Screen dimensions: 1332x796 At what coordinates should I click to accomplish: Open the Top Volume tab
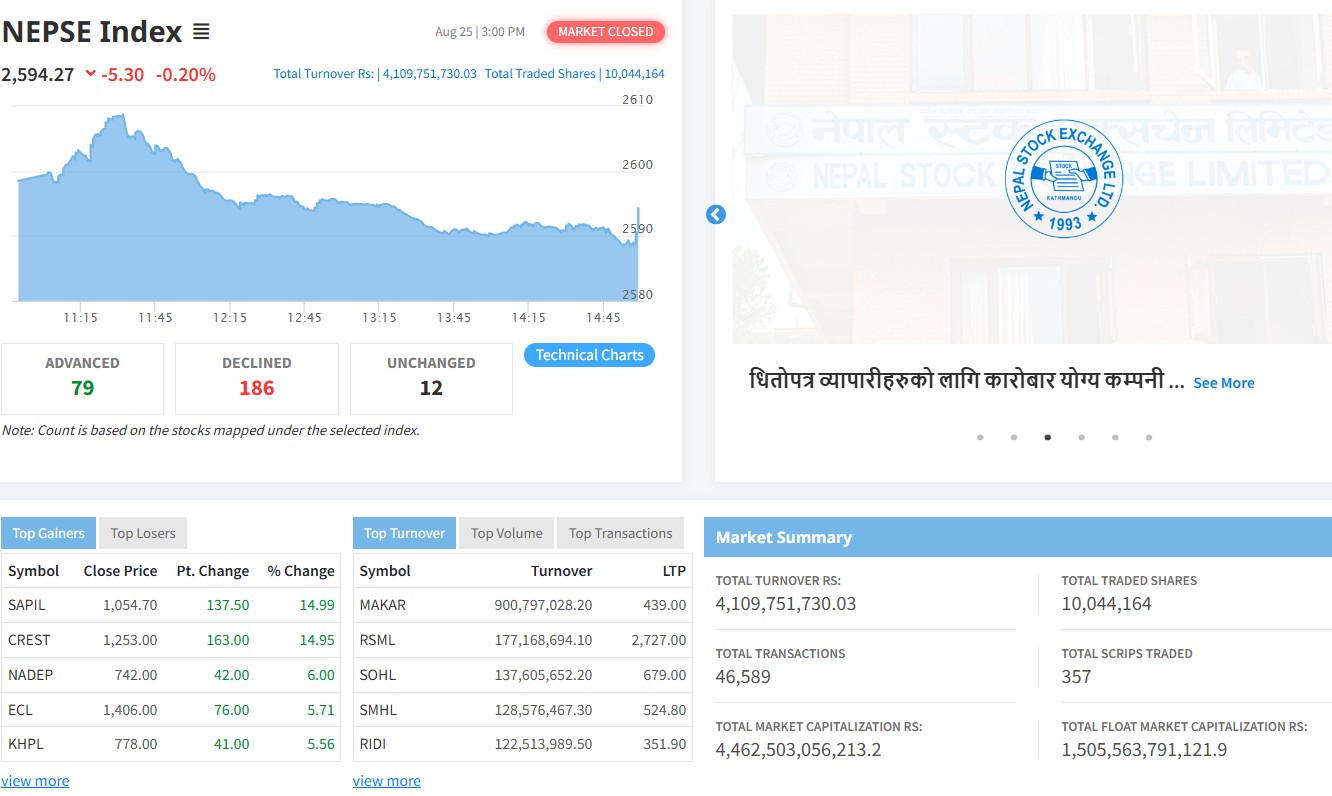pyautogui.click(x=507, y=533)
